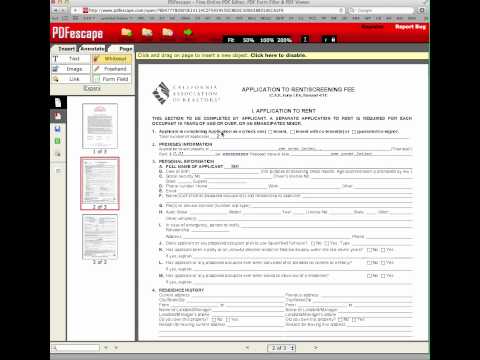
Task: Tick the No checkbox on question K row
Action: point(369,250)
